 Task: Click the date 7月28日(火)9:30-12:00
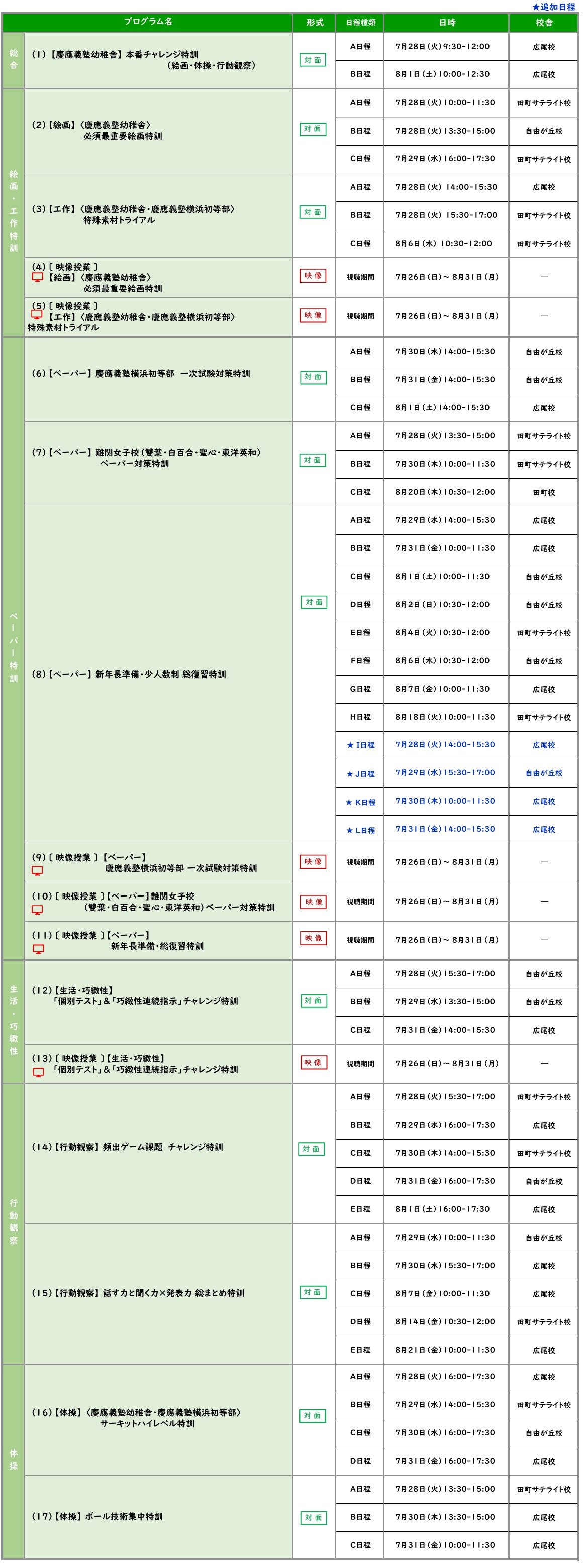[442, 46]
